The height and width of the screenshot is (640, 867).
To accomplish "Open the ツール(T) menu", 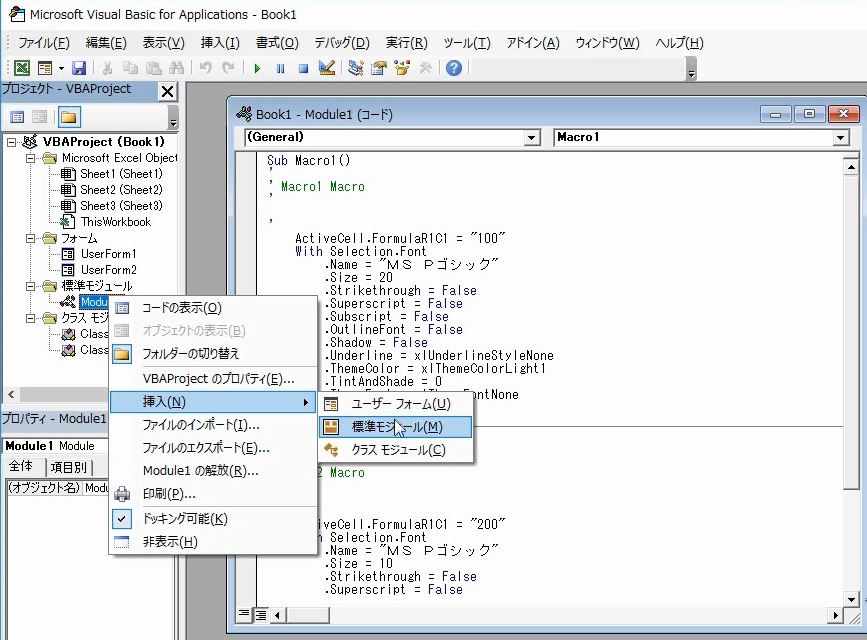I will 467,43.
